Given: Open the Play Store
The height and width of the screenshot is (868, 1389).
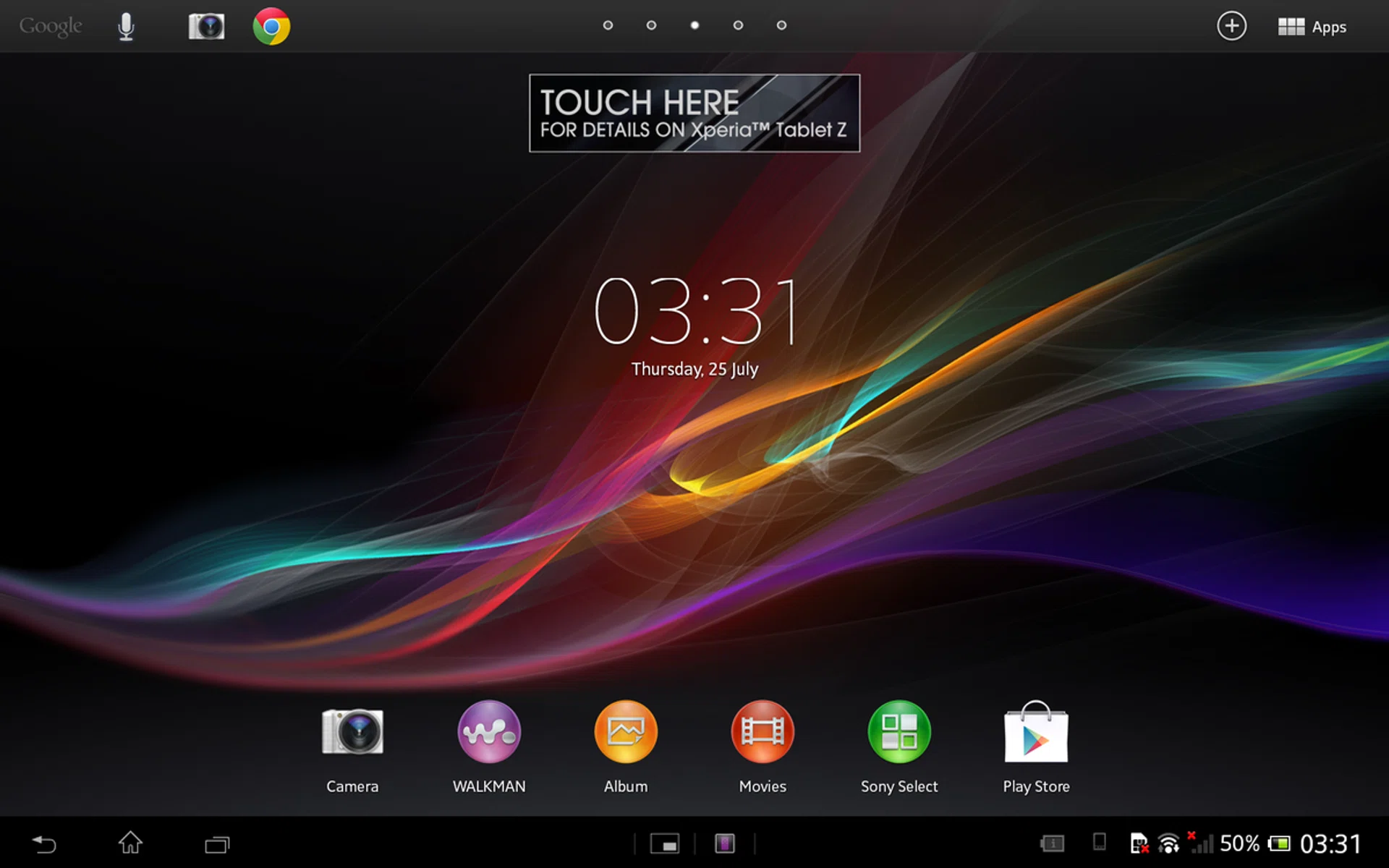Looking at the screenshot, I should (x=1036, y=732).
